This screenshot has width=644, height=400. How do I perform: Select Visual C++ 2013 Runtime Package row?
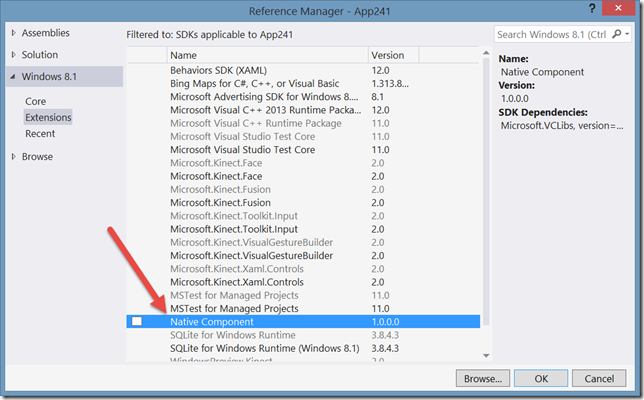tap(303, 110)
